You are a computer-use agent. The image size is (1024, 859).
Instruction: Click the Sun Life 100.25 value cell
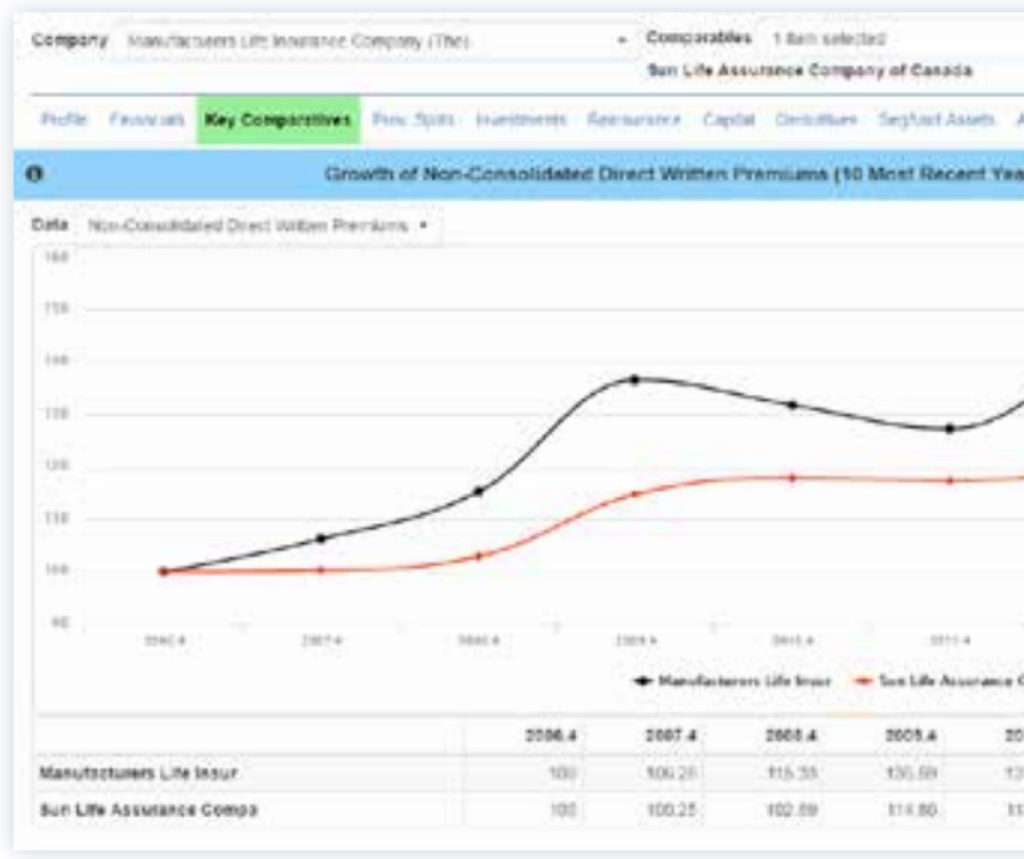673,810
